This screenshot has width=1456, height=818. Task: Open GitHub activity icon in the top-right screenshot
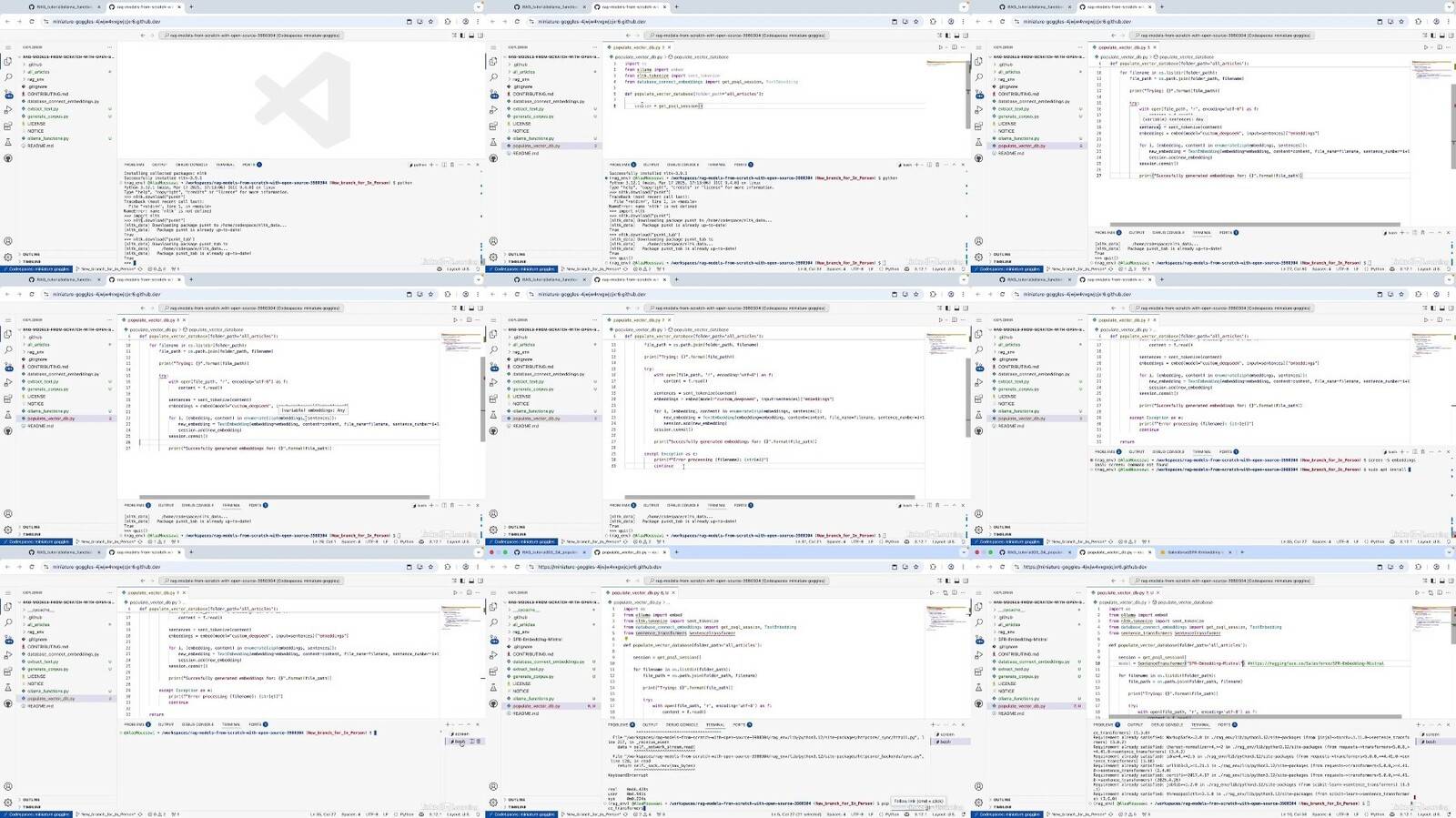point(978,158)
